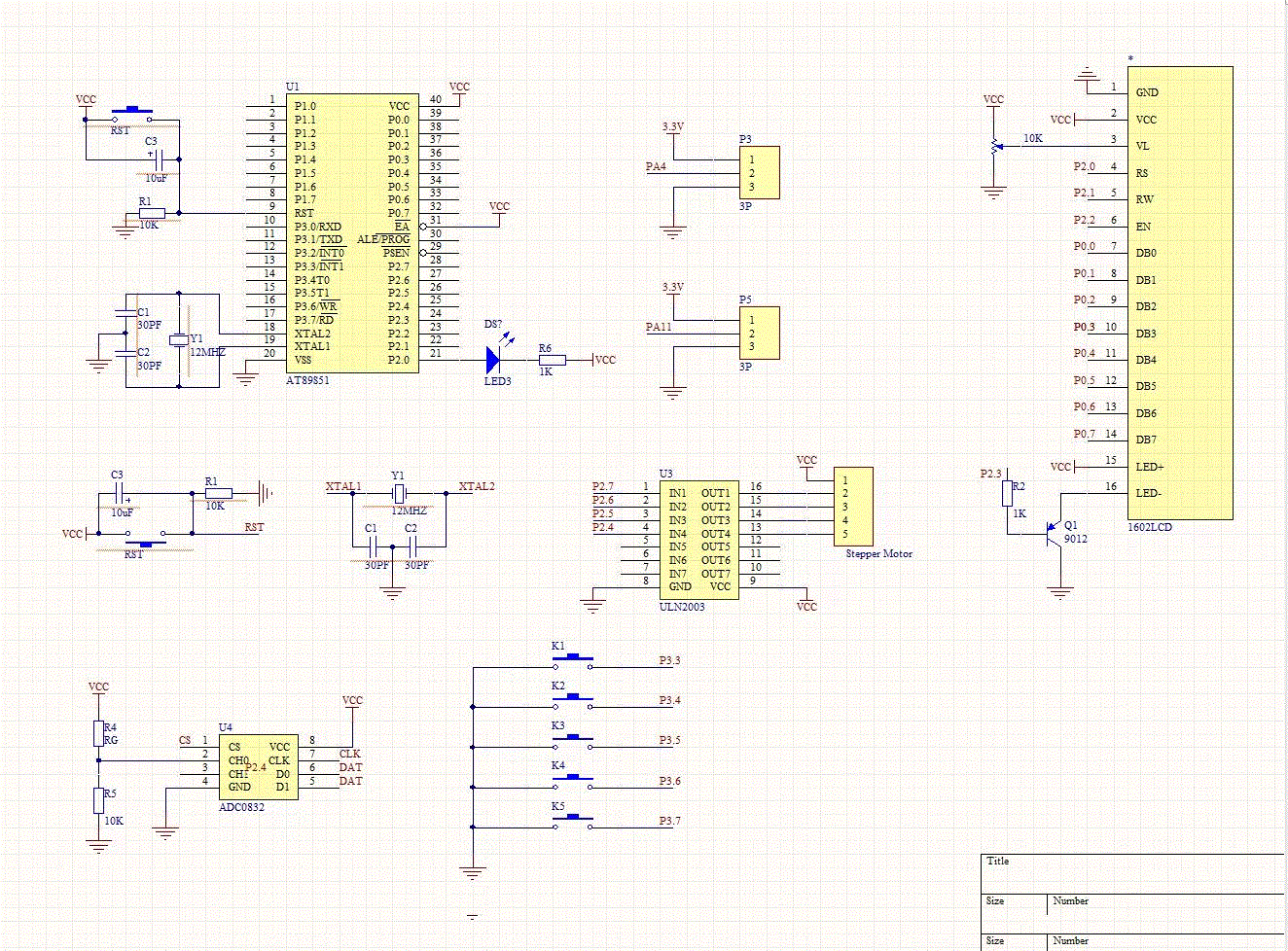
Task: Click the CLK net label beside ADC0832
Action: [349, 754]
